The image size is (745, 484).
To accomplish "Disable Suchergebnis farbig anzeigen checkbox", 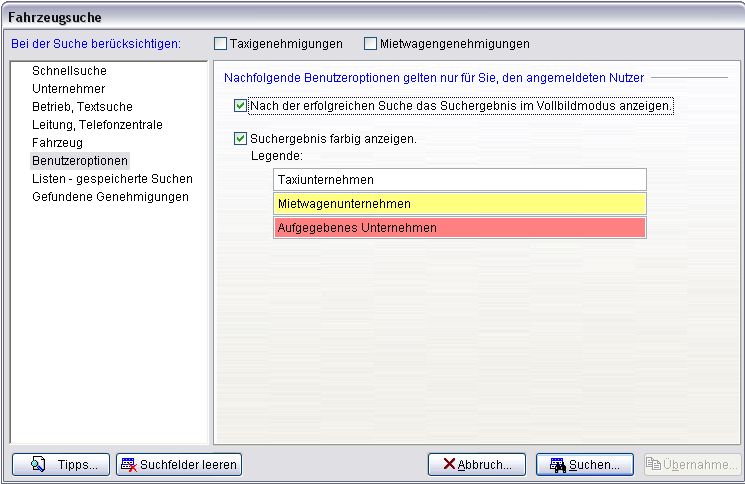I will (x=240, y=139).
